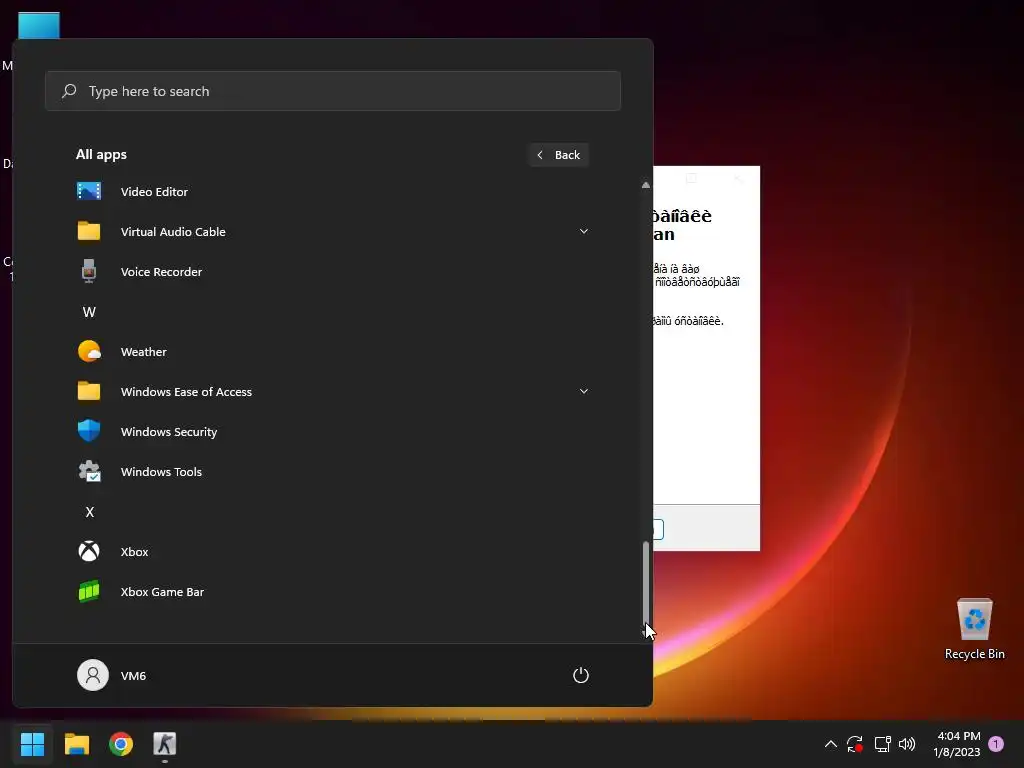Launch Voice Recorder via its microphone icon
The height and width of the screenshot is (768, 1024).
pos(89,271)
